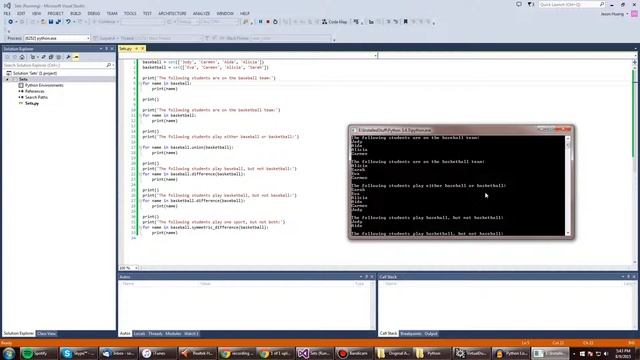Image resolution: width=640 pixels, height=360 pixels.
Task: Switch to the Call Stack tab
Action: 388,333
